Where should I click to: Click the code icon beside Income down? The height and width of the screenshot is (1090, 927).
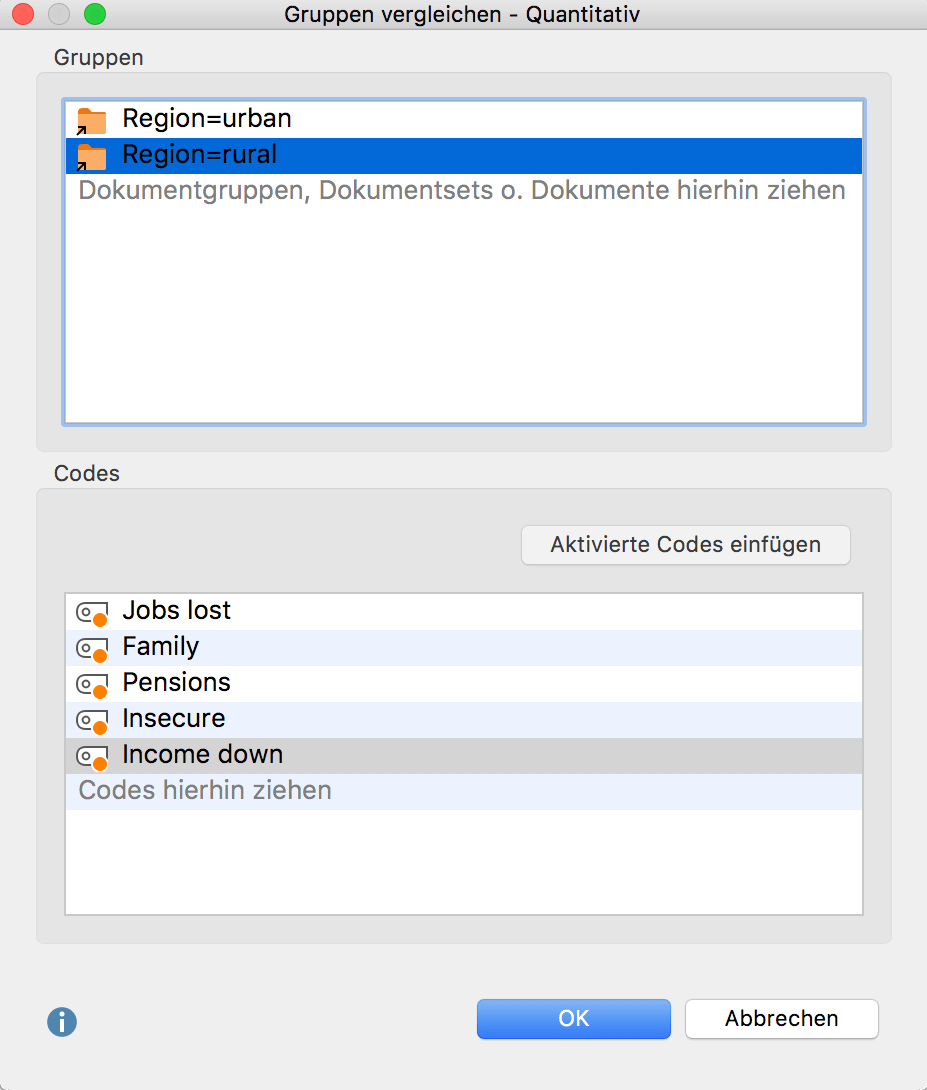coord(92,755)
